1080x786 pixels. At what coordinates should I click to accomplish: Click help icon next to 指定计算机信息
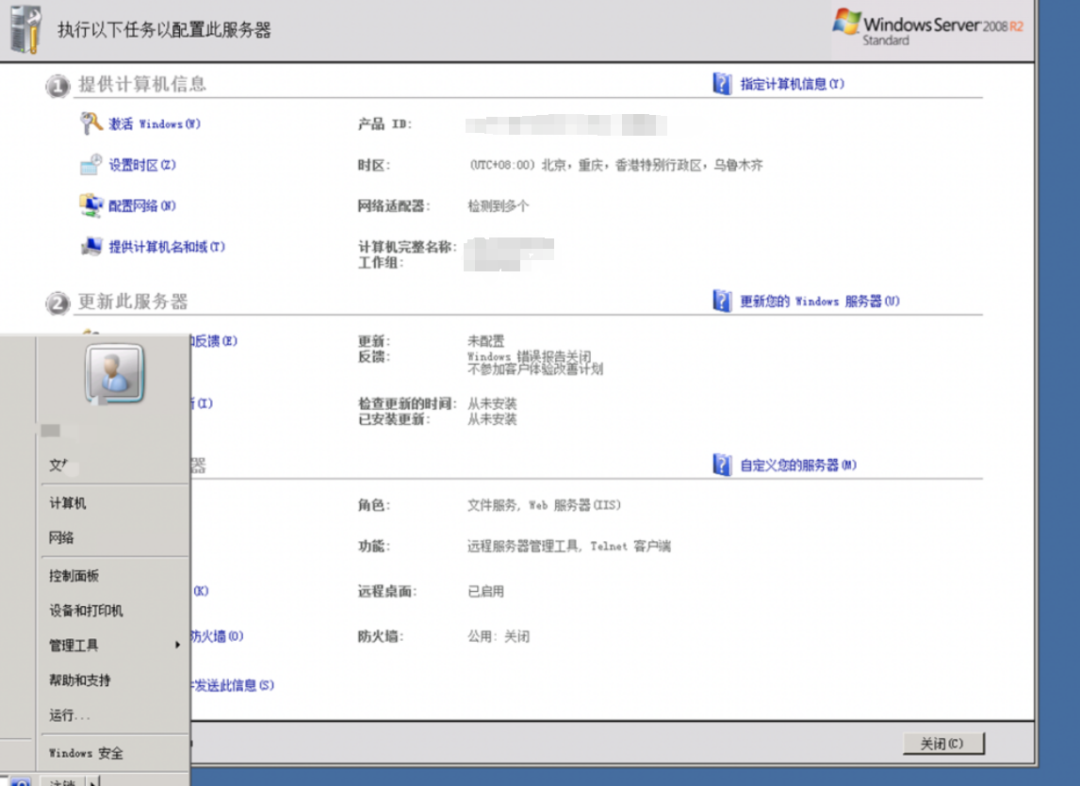click(x=722, y=84)
